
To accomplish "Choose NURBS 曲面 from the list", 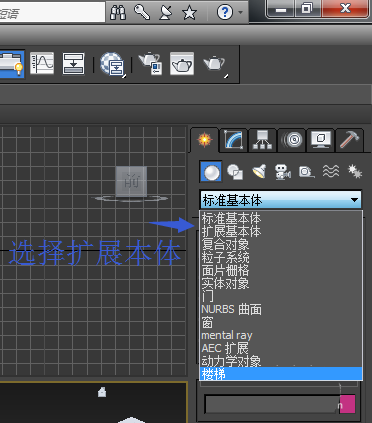I will click(282, 309).
